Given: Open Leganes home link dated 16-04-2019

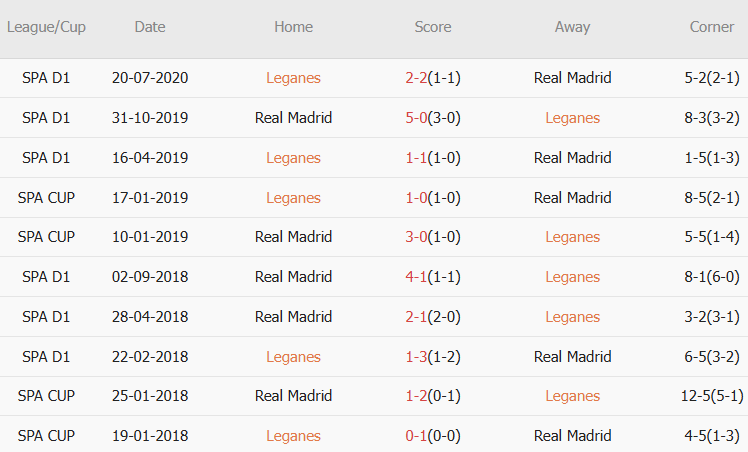Looking at the screenshot, I should point(293,158).
